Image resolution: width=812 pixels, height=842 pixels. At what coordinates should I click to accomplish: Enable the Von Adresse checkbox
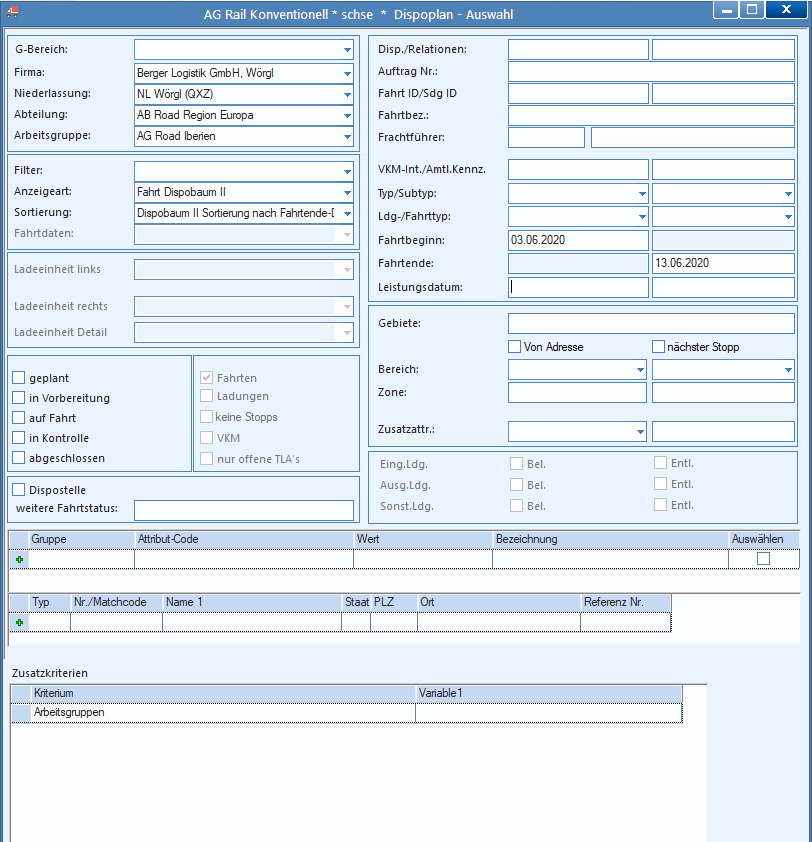pyautogui.click(x=514, y=346)
